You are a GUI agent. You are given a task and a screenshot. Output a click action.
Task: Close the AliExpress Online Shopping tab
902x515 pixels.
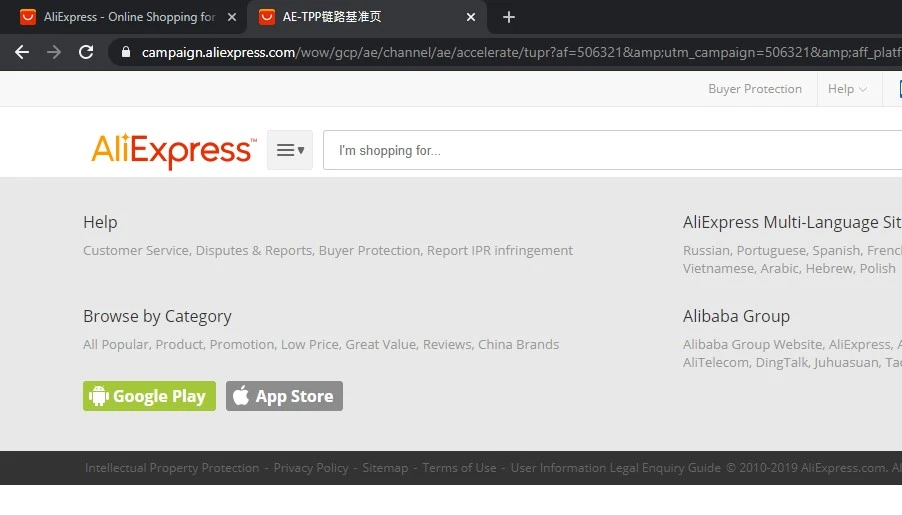tap(232, 17)
